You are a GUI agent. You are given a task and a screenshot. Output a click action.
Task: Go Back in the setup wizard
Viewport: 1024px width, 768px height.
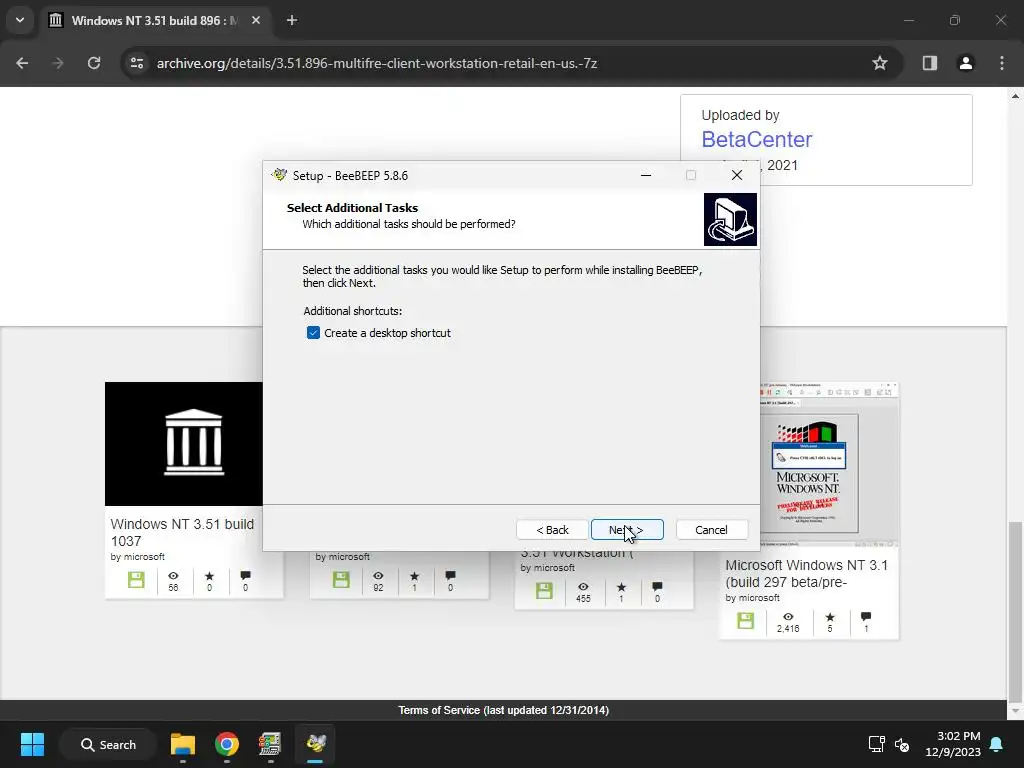click(552, 530)
